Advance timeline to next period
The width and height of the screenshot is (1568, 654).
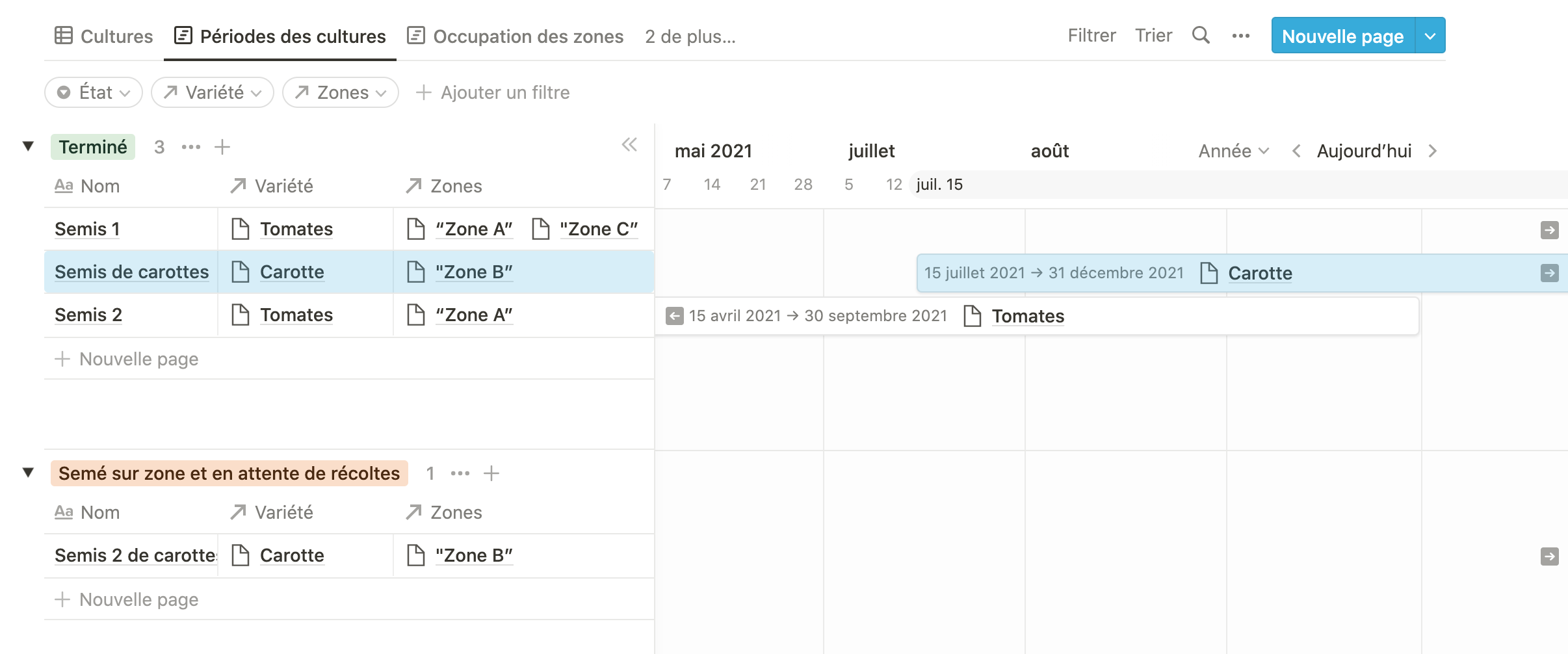click(1432, 151)
